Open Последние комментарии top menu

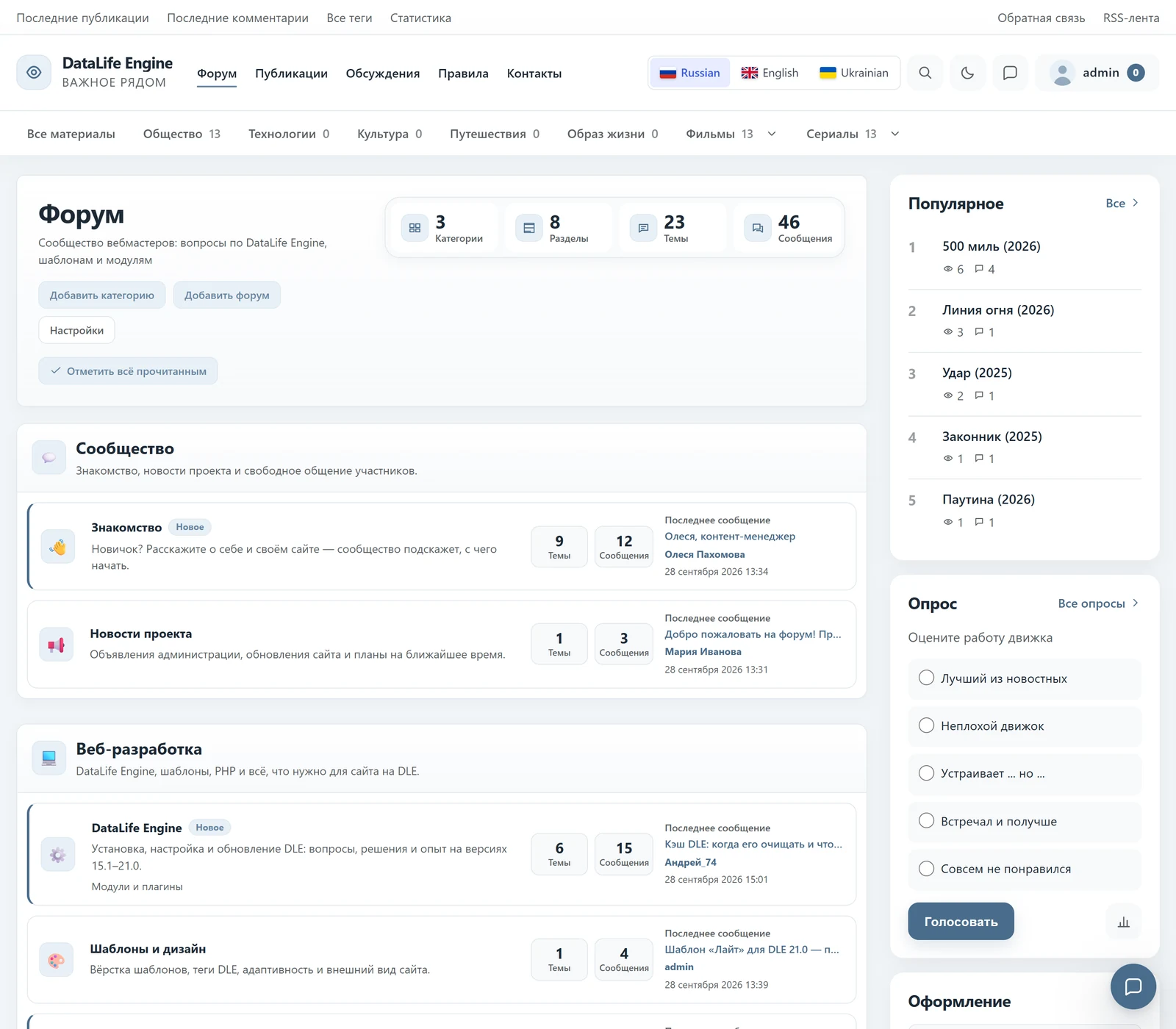[237, 18]
